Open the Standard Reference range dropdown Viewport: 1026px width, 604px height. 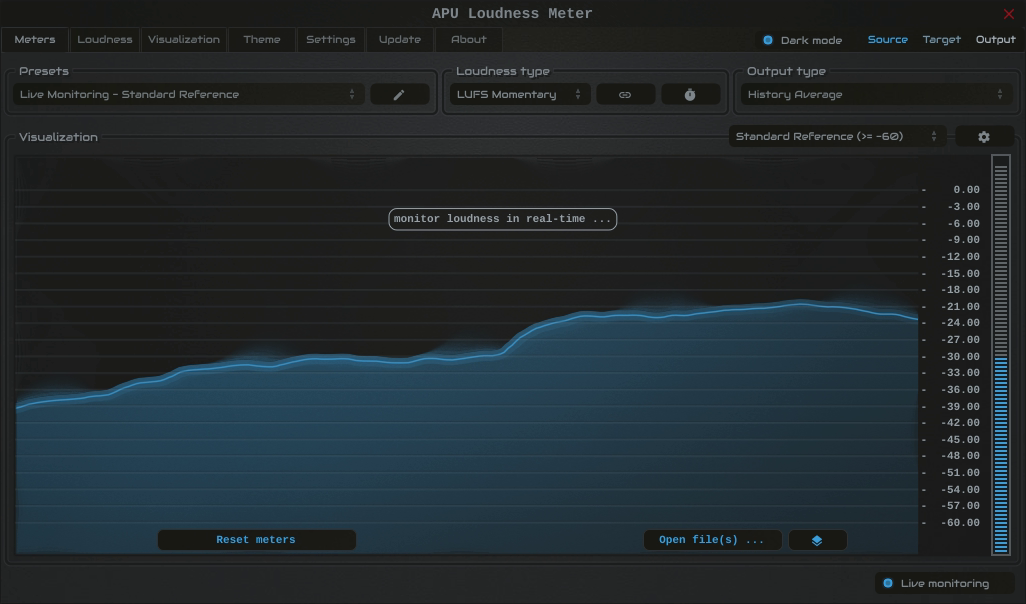[x=837, y=137]
